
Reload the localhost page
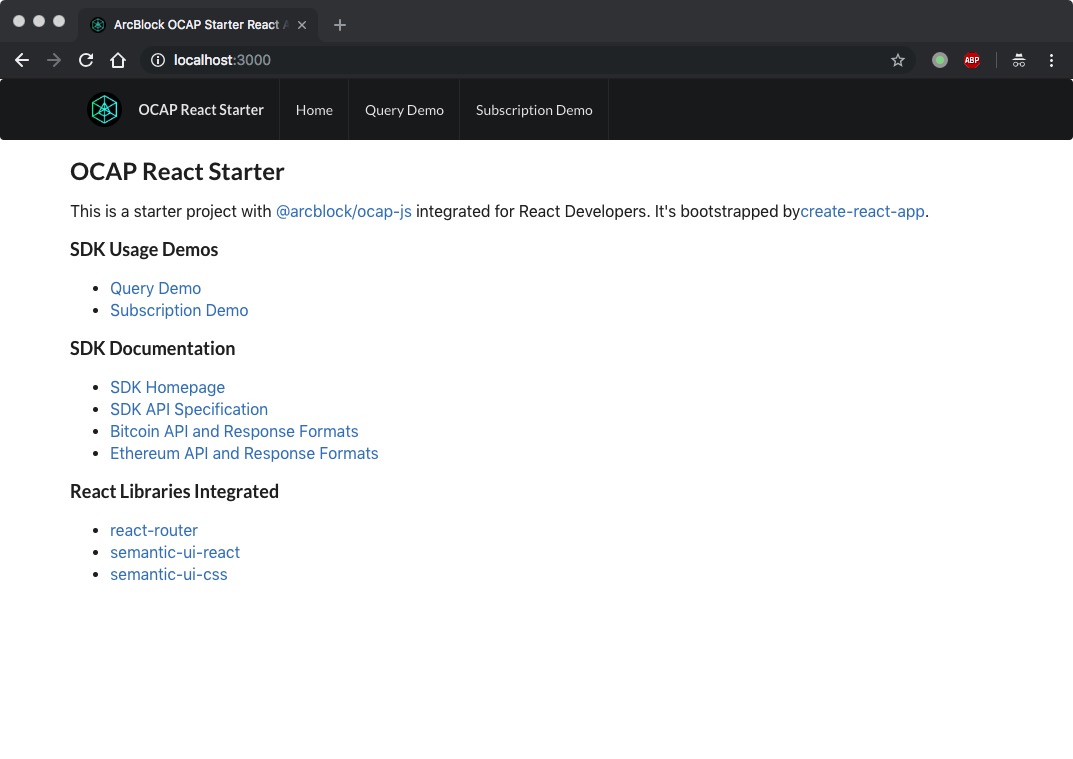point(86,60)
